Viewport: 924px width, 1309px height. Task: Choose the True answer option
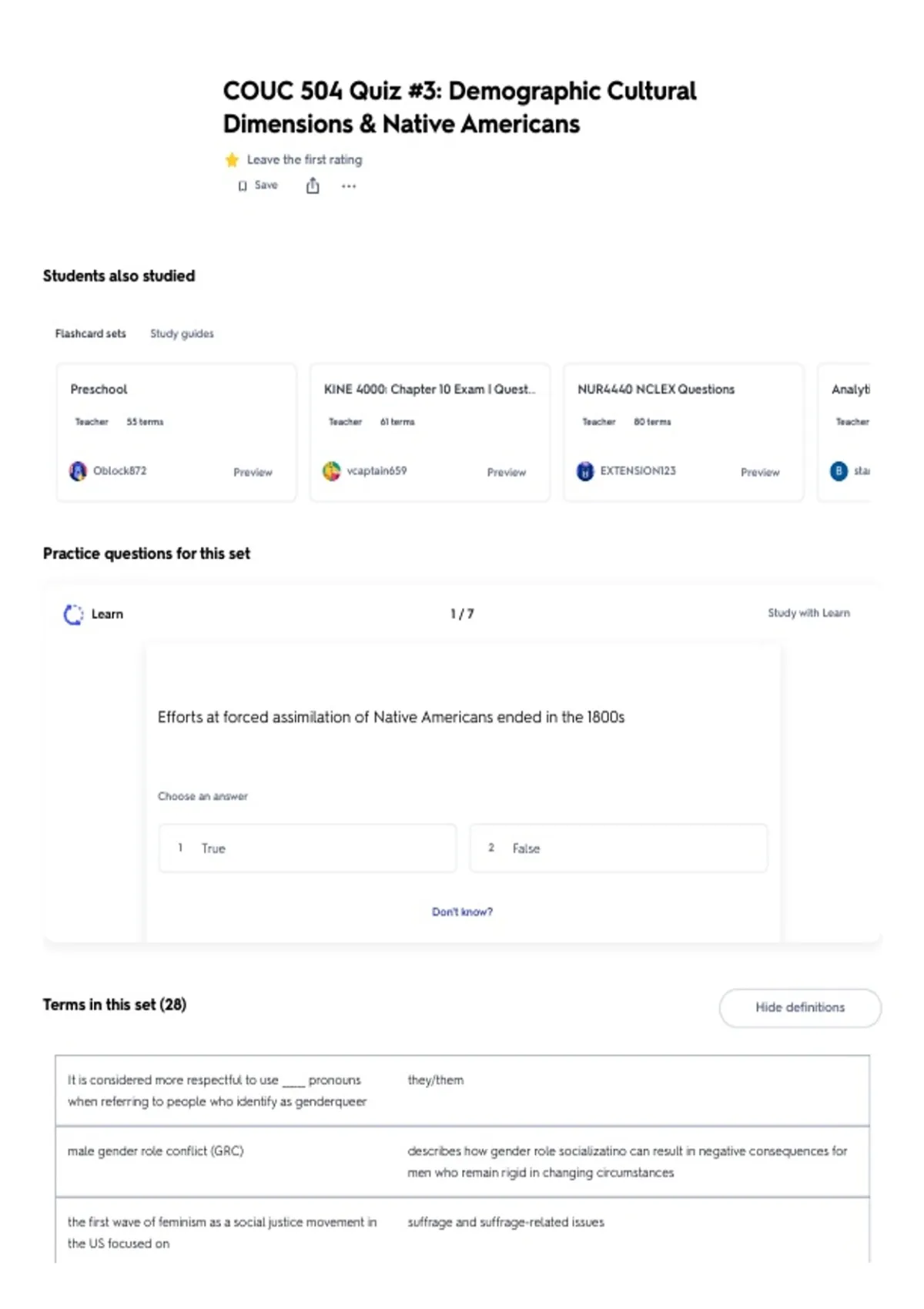pyautogui.click(x=307, y=848)
